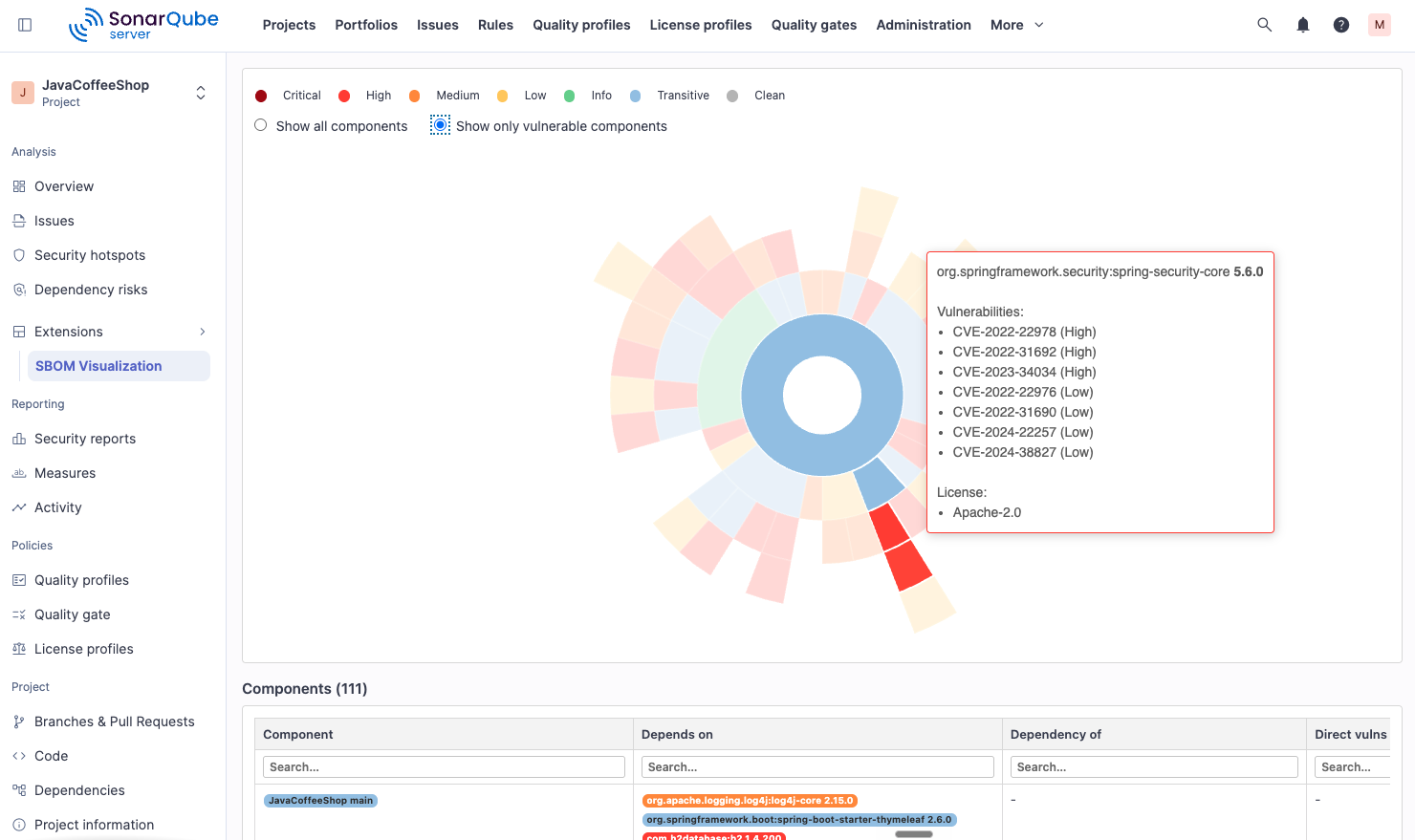Open the notifications bell
Screen dimensions: 1415x840
coord(1302,25)
